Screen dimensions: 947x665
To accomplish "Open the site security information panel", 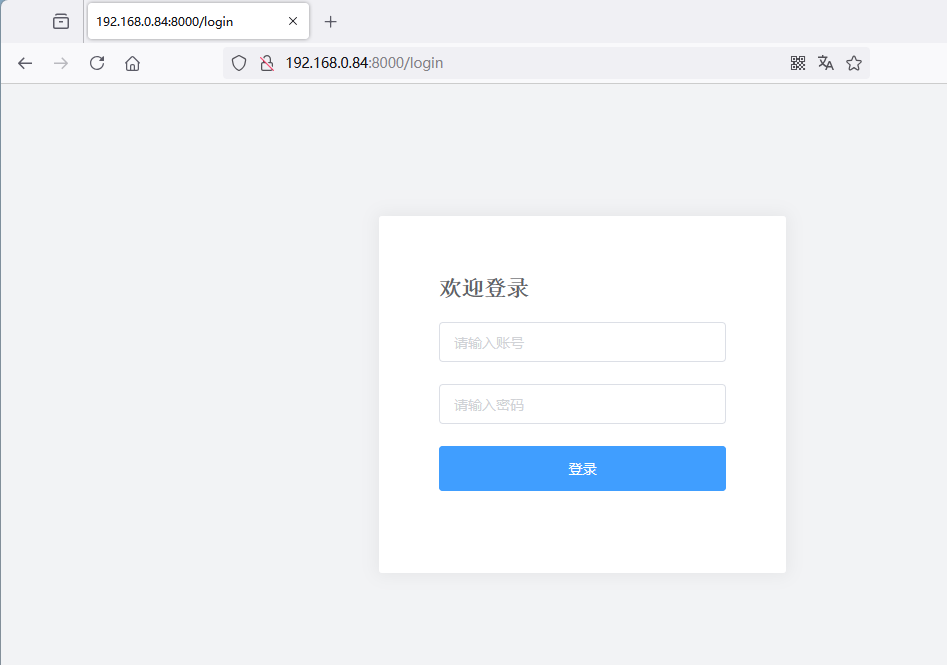I will [x=266, y=62].
